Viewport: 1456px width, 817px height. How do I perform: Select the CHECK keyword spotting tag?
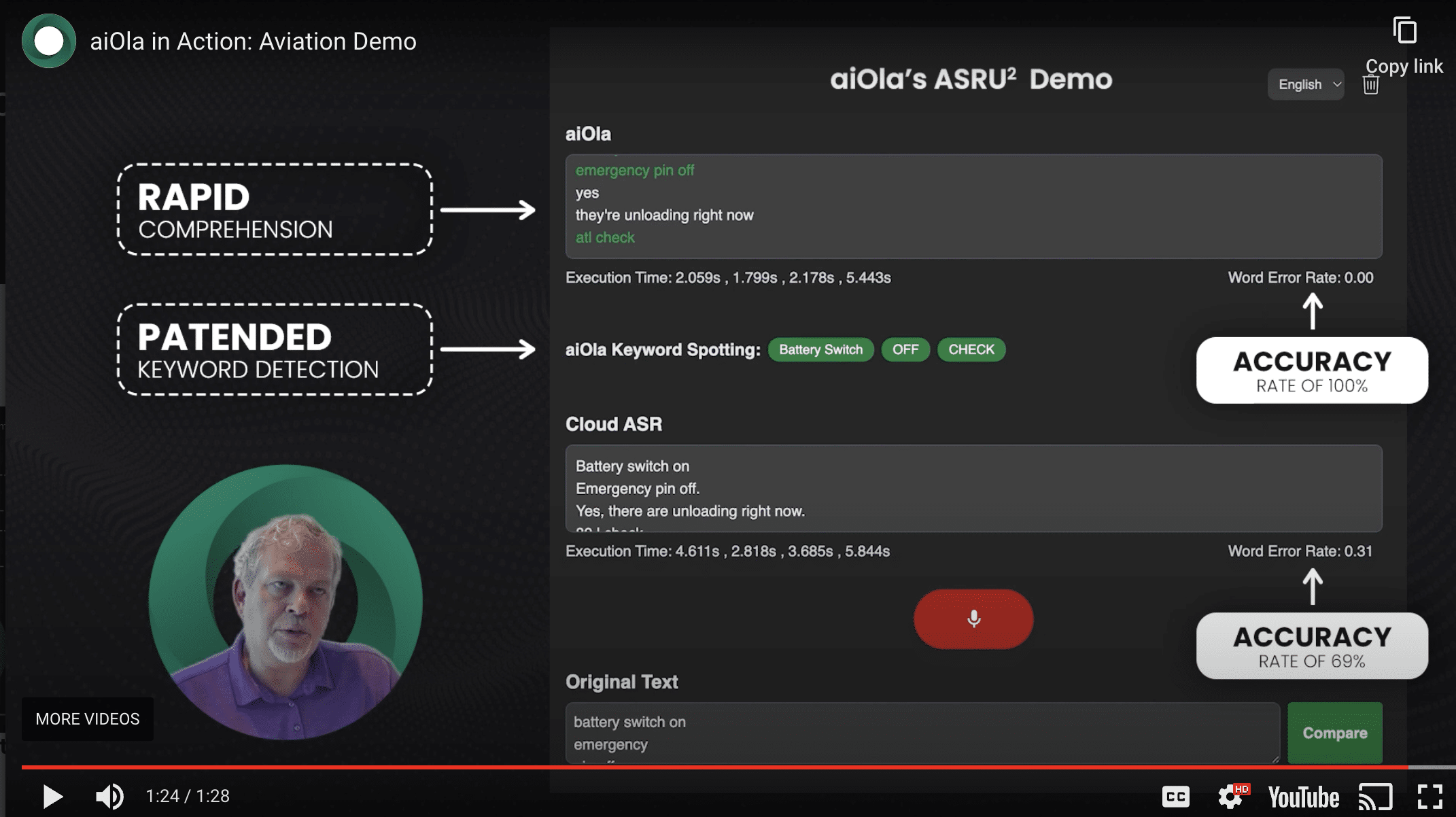click(971, 349)
